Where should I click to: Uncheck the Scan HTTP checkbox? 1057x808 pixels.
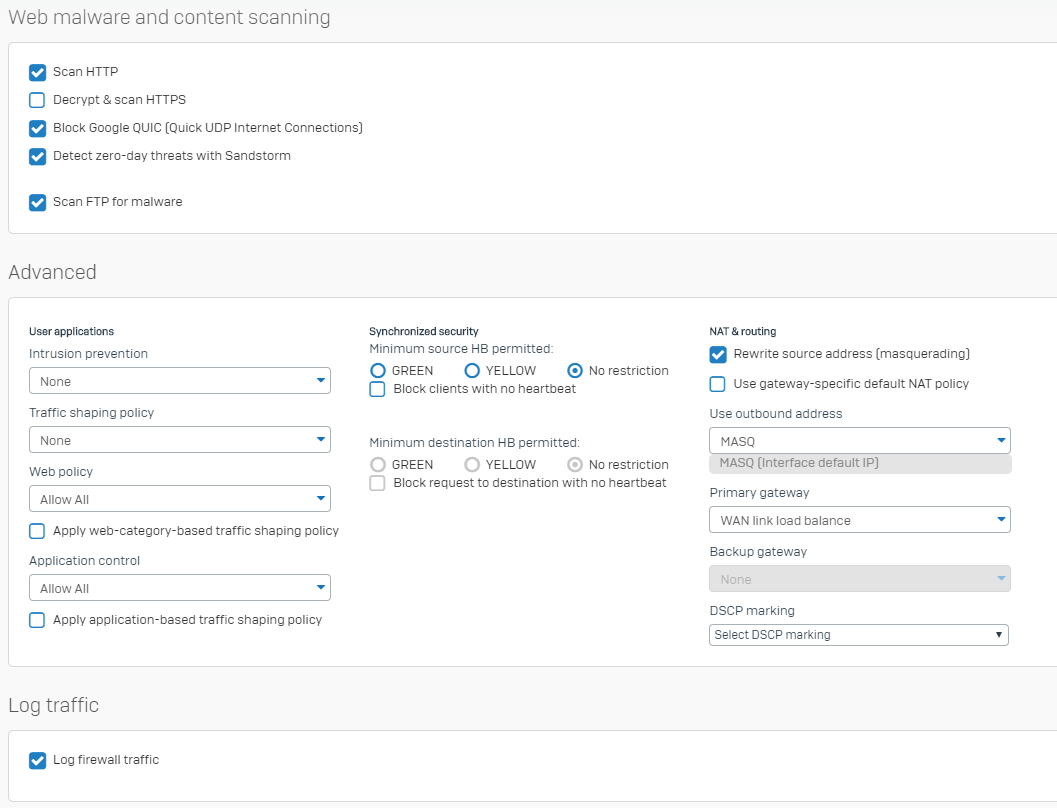pyautogui.click(x=38, y=72)
